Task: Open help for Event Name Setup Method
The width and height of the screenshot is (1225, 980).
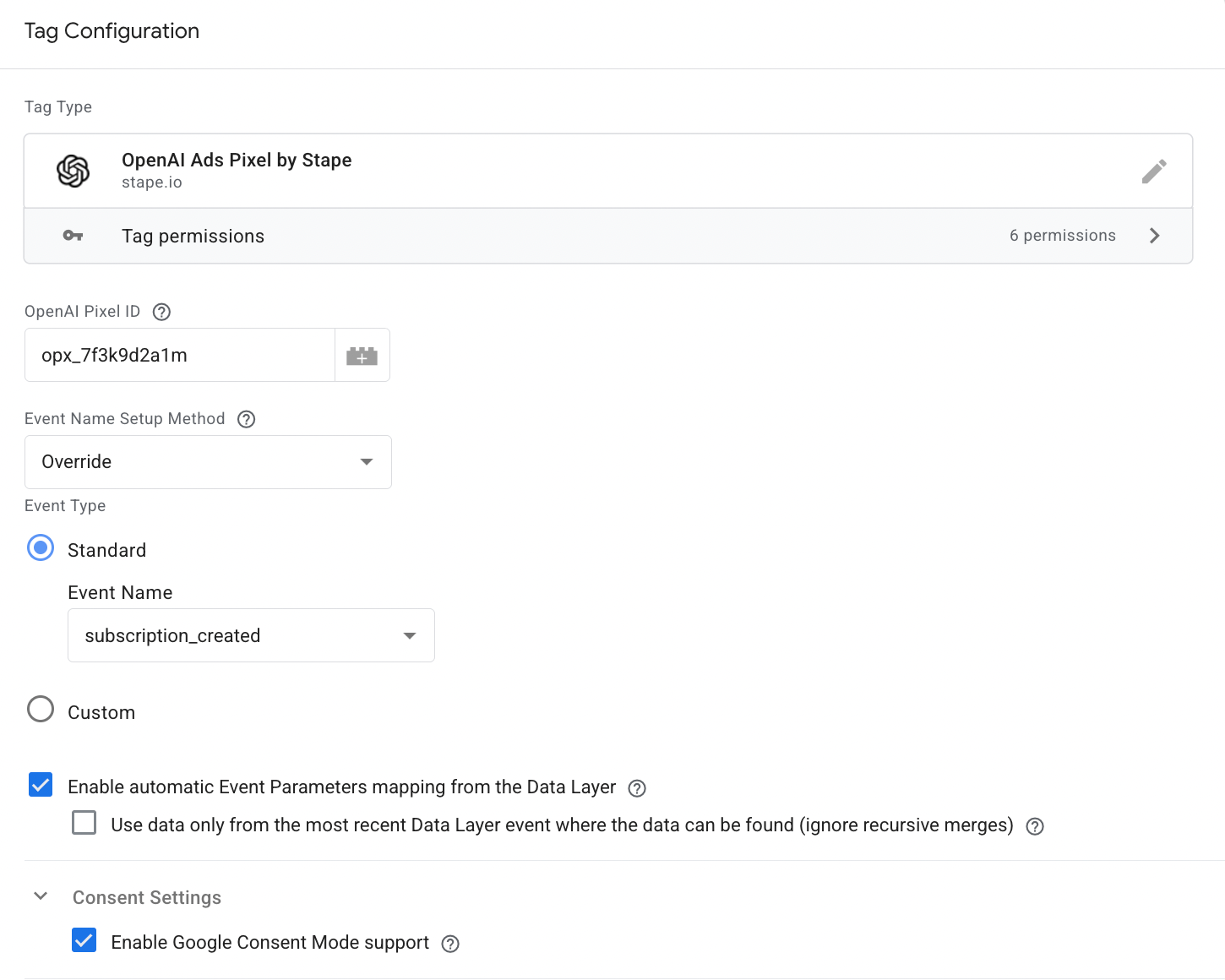Action: 247,419
